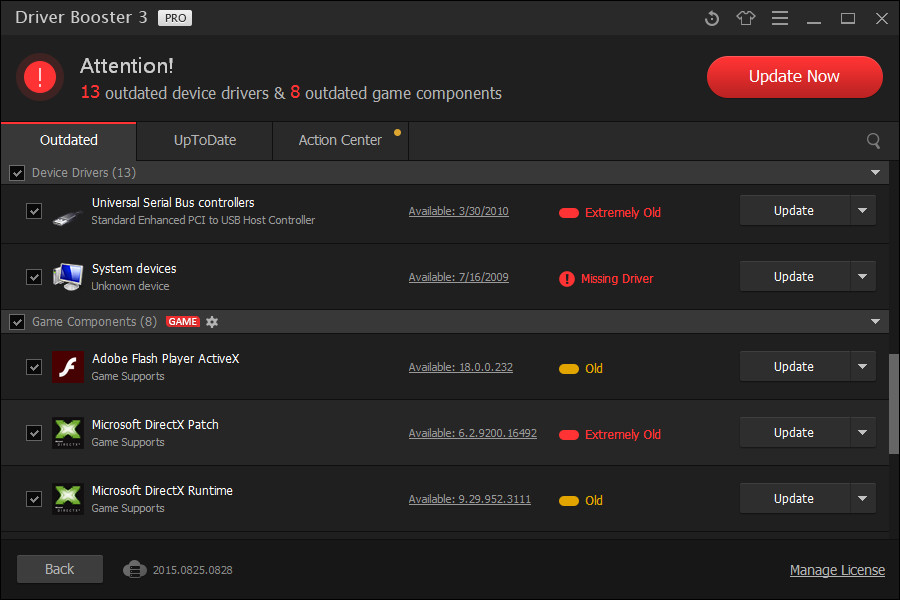The height and width of the screenshot is (600, 900).
Task: Open update options arrow for Adobe Flash Player
Action: [x=862, y=366]
